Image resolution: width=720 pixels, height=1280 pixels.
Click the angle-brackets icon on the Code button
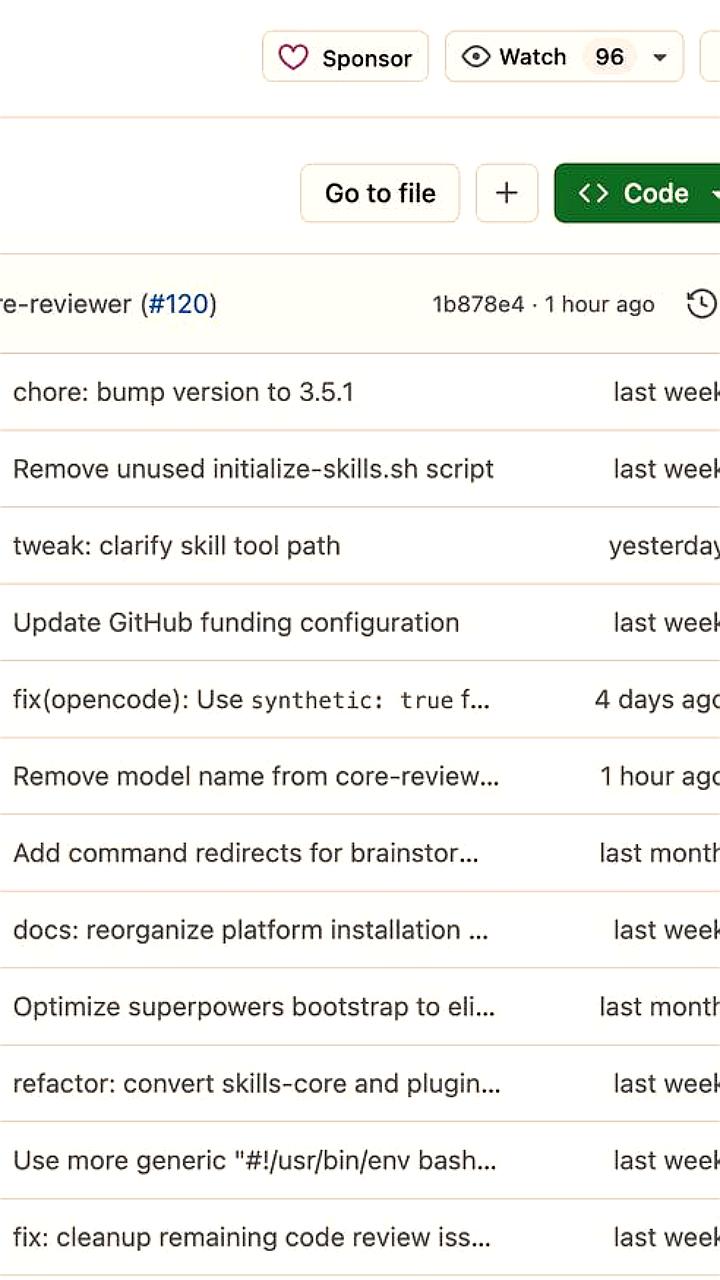coord(594,193)
